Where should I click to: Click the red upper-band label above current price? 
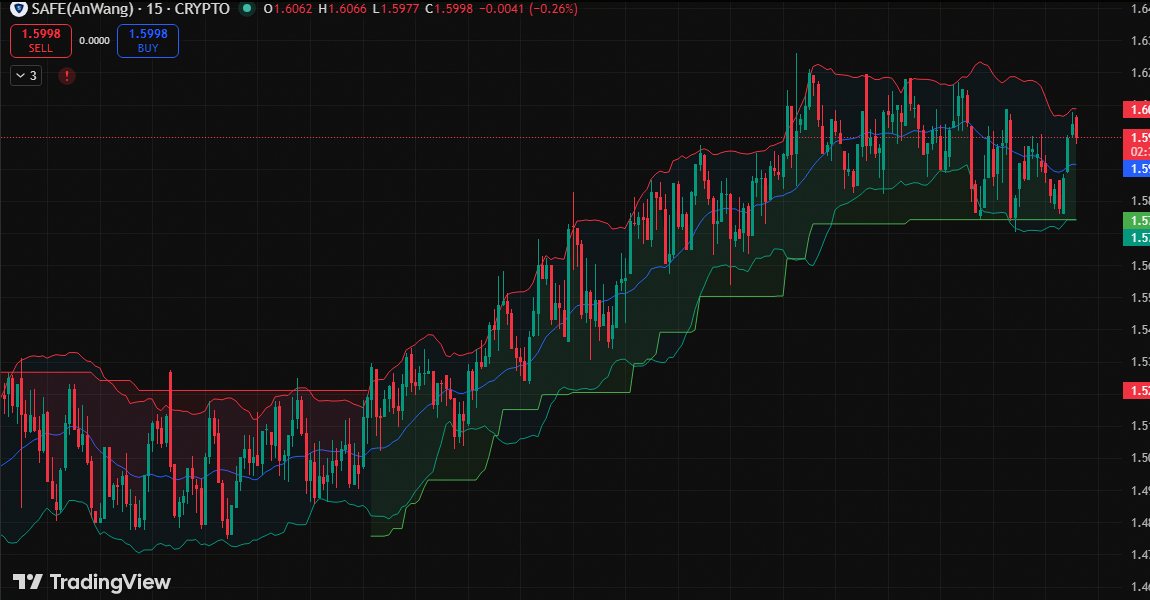1137,110
